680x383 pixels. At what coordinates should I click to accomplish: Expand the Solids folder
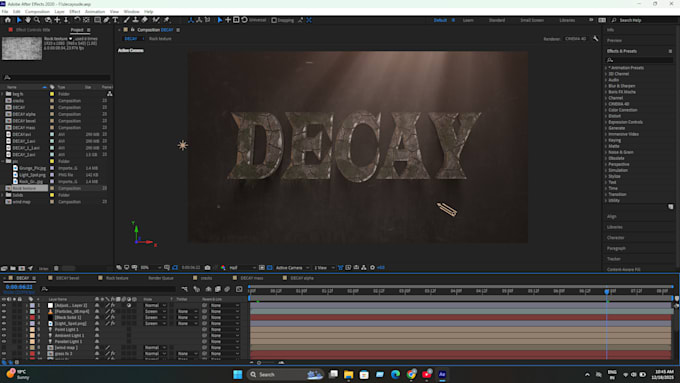[3, 195]
